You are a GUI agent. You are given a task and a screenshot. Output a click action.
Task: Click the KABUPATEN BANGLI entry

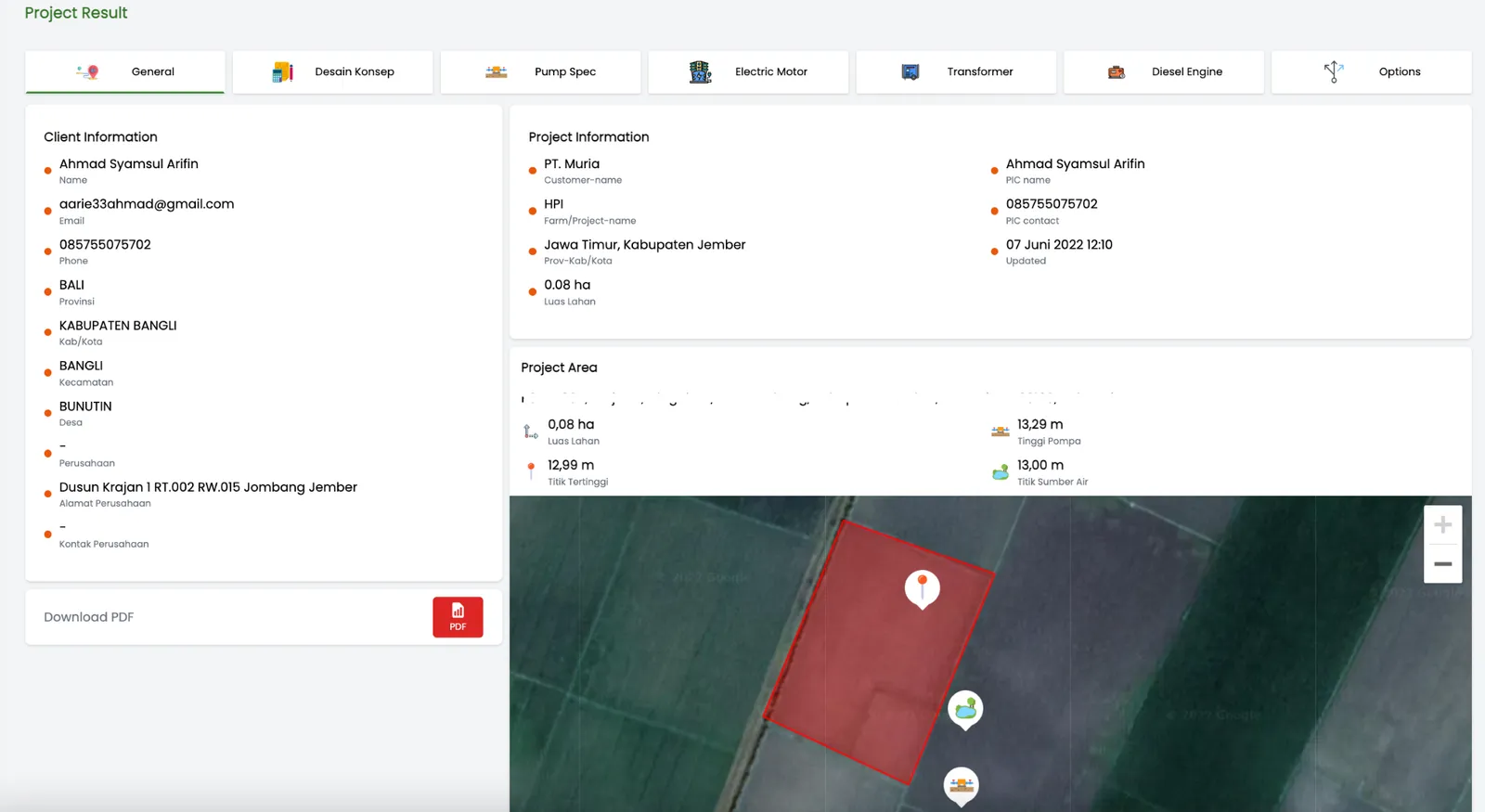pyautogui.click(x=118, y=326)
